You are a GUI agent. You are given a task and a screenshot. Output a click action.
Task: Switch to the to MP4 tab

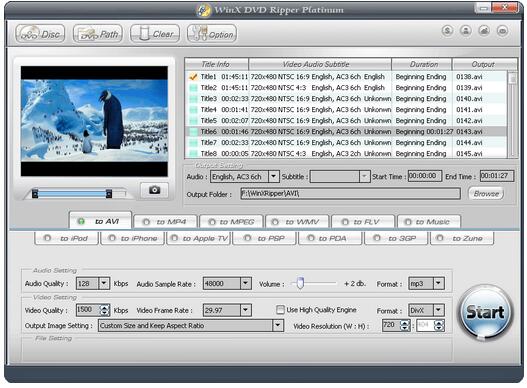tap(165, 222)
